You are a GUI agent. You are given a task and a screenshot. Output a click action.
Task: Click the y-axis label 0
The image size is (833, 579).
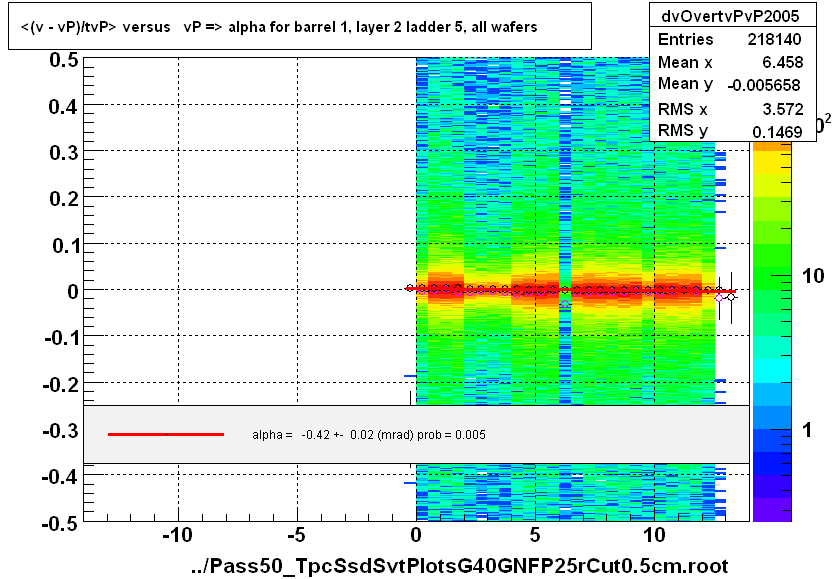click(73, 292)
